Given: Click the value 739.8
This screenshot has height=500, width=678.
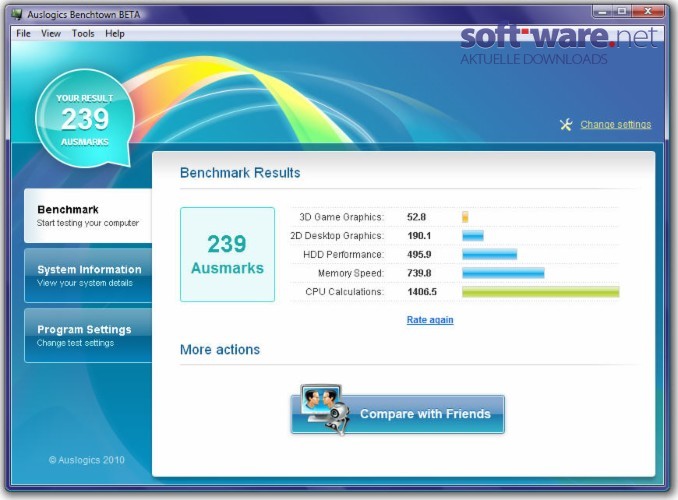Looking at the screenshot, I should coord(419,273).
